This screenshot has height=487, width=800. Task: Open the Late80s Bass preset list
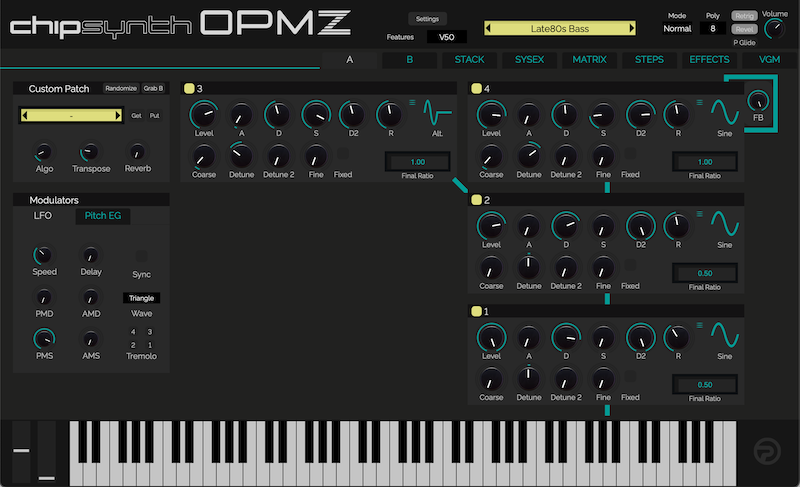[x=560, y=28]
